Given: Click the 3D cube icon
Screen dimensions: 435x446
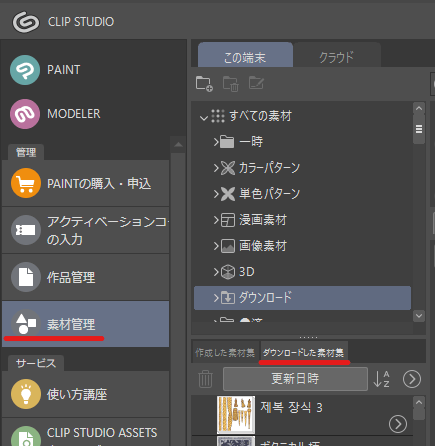Looking at the screenshot, I should [x=228, y=272].
